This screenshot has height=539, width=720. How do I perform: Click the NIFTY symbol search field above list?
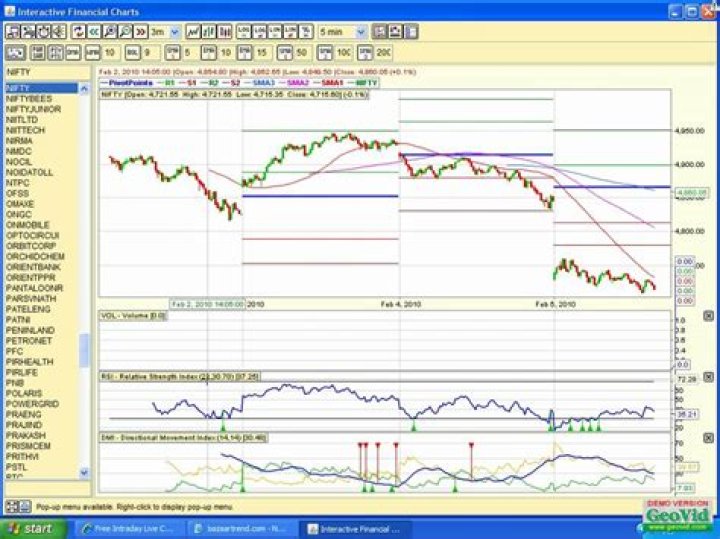coord(47,72)
